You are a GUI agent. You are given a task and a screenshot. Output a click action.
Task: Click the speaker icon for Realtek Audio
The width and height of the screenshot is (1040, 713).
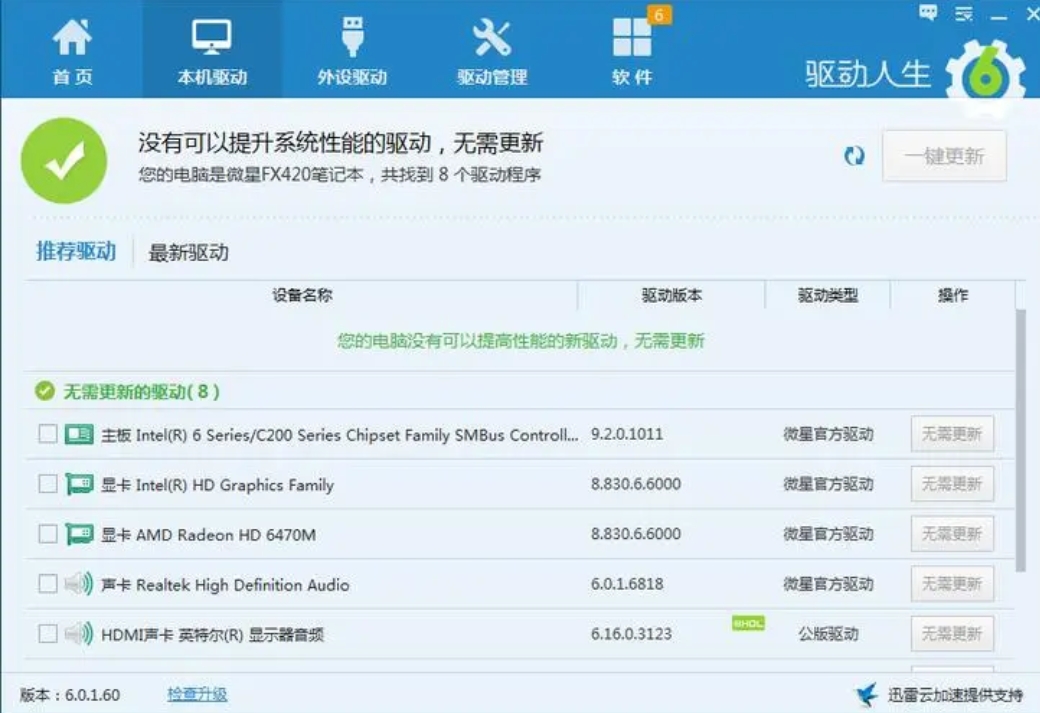click(x=79, y=584)
